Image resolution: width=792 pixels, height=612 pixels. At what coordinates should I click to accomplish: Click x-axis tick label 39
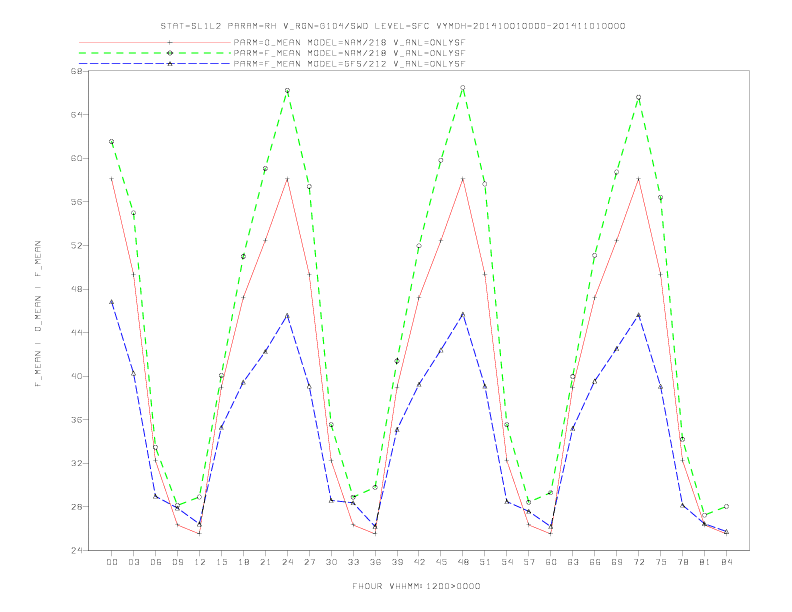tap(397, 562)
